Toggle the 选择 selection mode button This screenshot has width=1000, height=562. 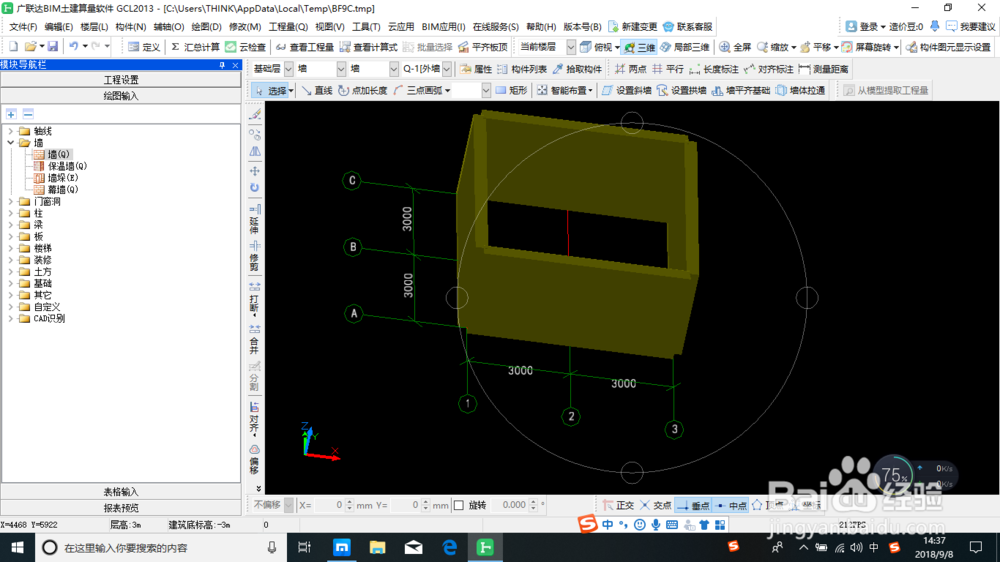(273, 91)
